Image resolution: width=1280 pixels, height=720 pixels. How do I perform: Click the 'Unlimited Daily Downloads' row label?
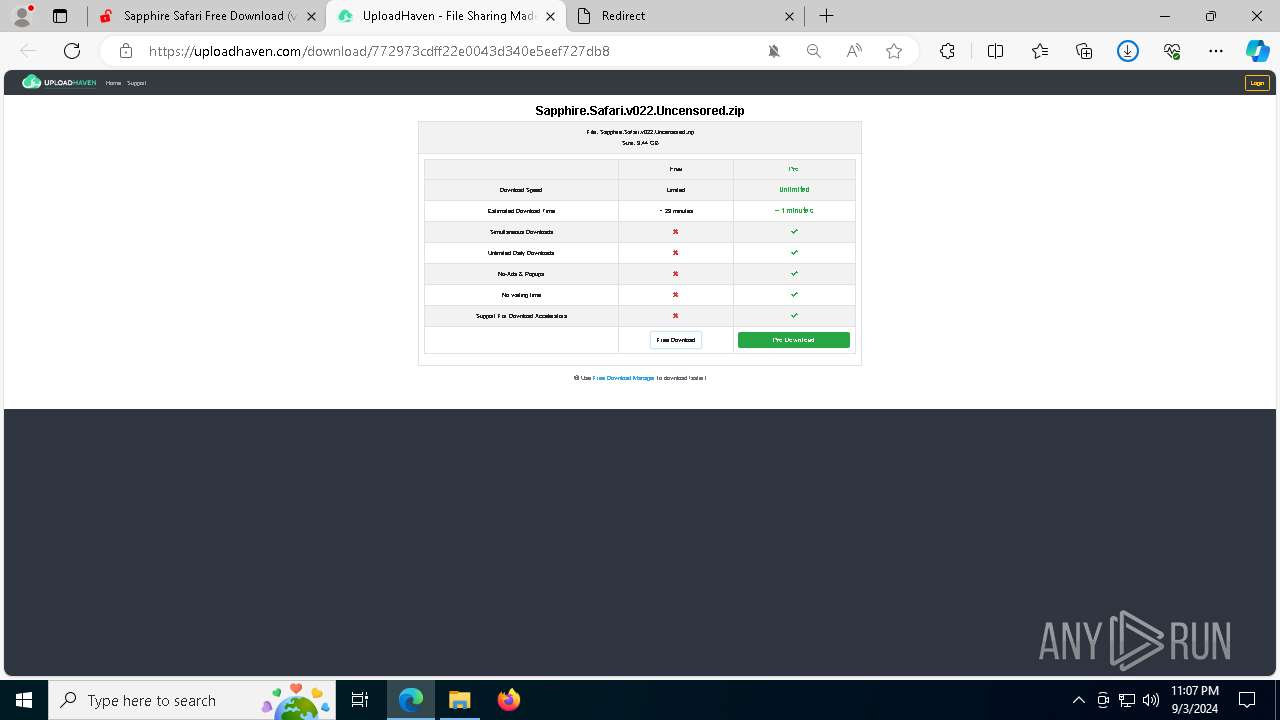[521, 253]
